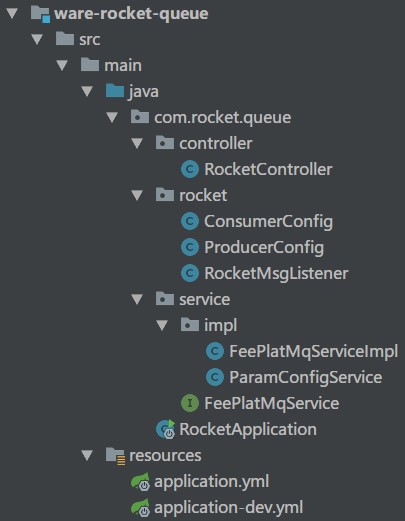Click the RocketApplication Spring Boot run icon

(x=166, y=429)
